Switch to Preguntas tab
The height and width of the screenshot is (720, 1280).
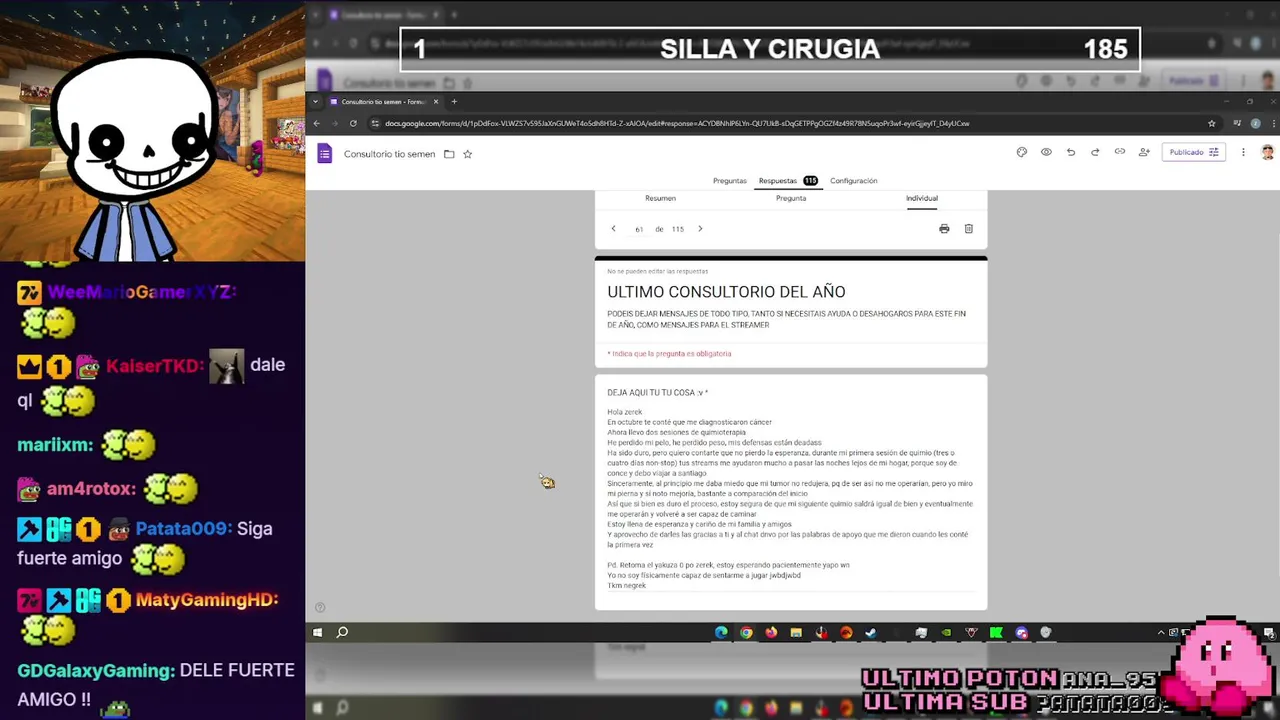click(729, 181)
